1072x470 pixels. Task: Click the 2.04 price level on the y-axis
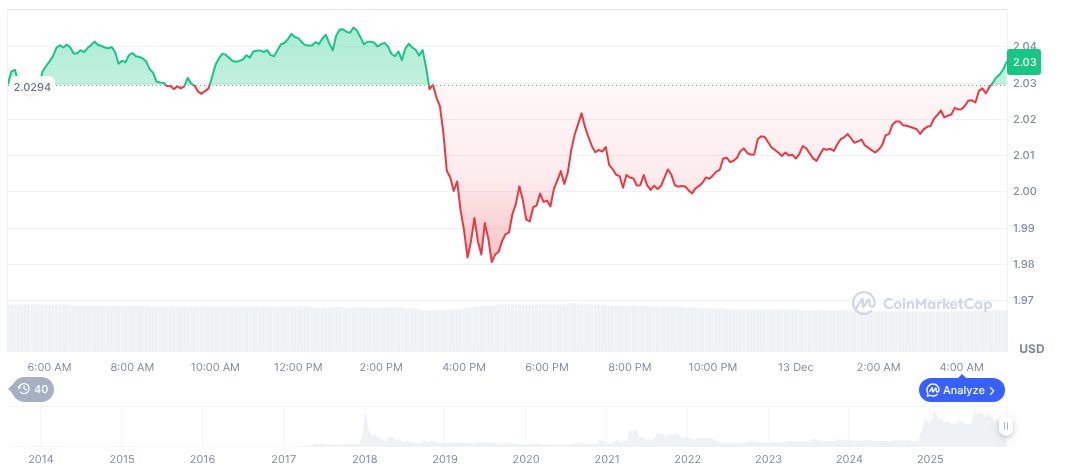(x=1023, y=46)
